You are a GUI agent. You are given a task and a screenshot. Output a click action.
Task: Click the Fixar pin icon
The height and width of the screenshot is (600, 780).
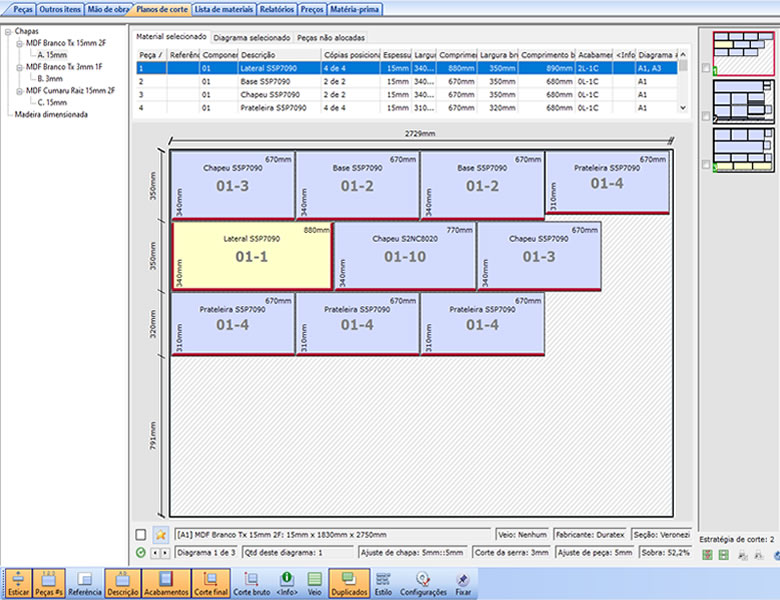(x=463, y=583)
